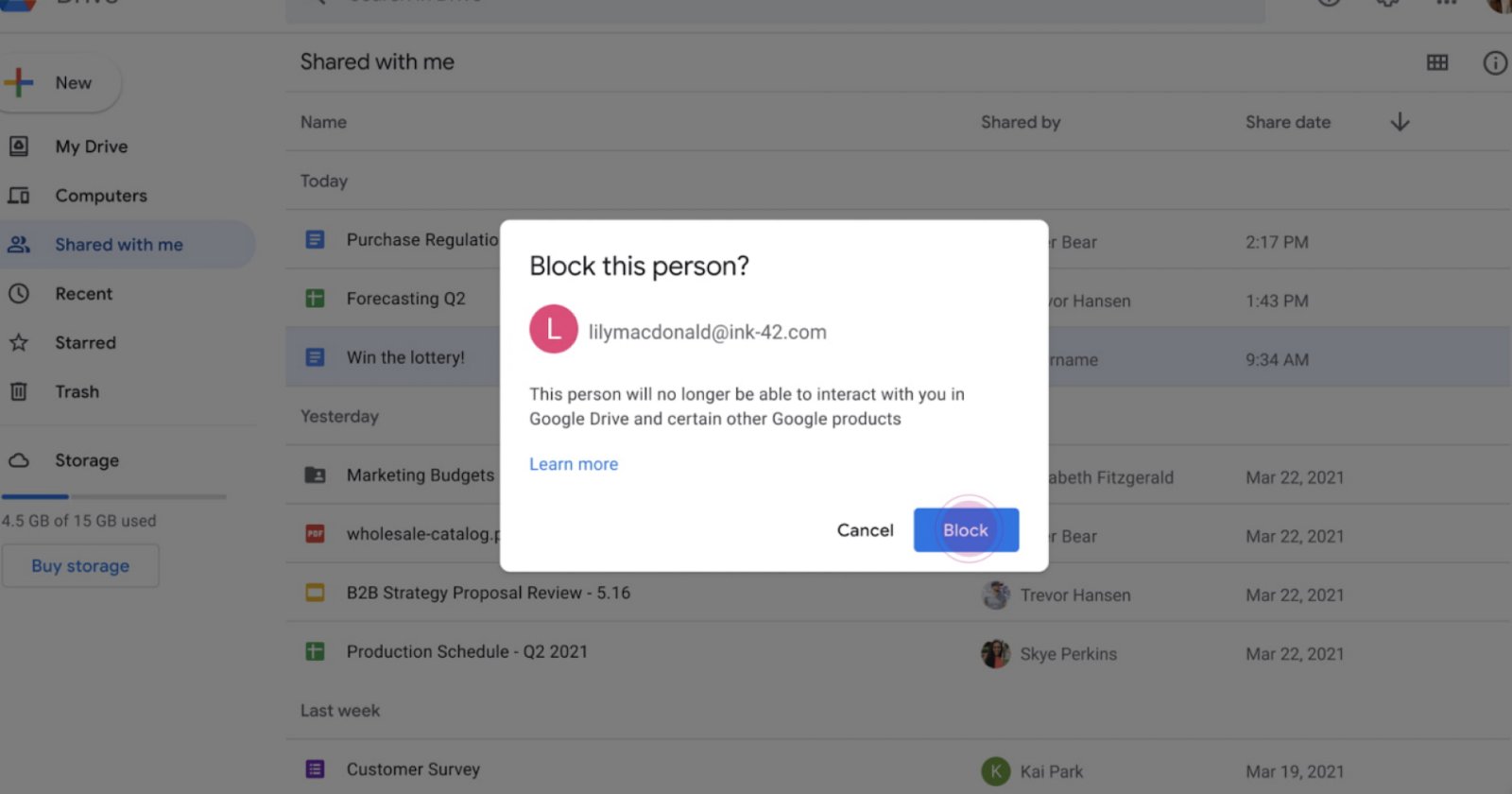Click the storage usage progress bar
The image size is (1512, 794).
(x=113, y=496)
